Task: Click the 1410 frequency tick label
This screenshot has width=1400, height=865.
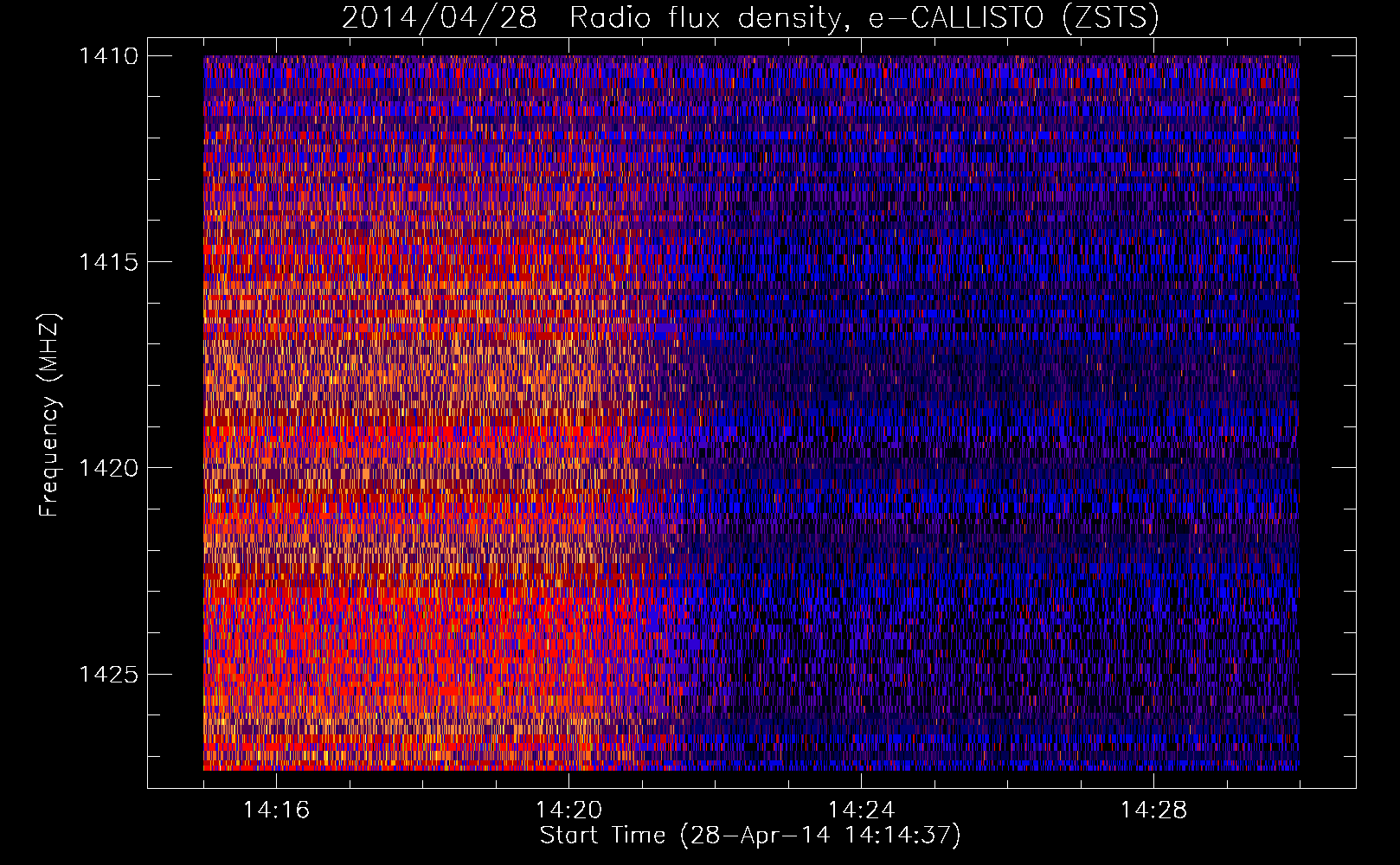Action: click(x=108, y=56)
